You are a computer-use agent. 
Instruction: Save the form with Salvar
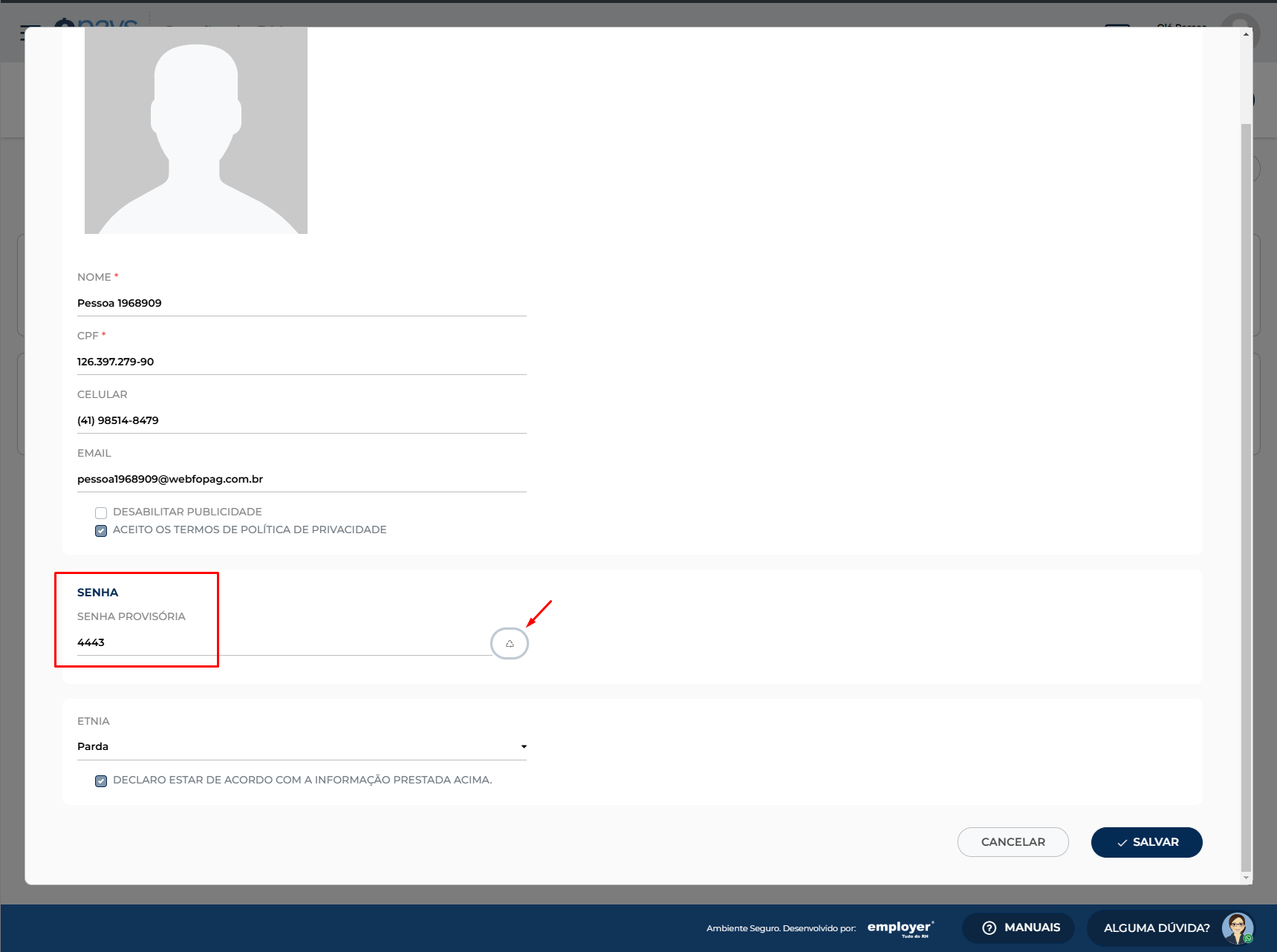(x=1146, y=842)
